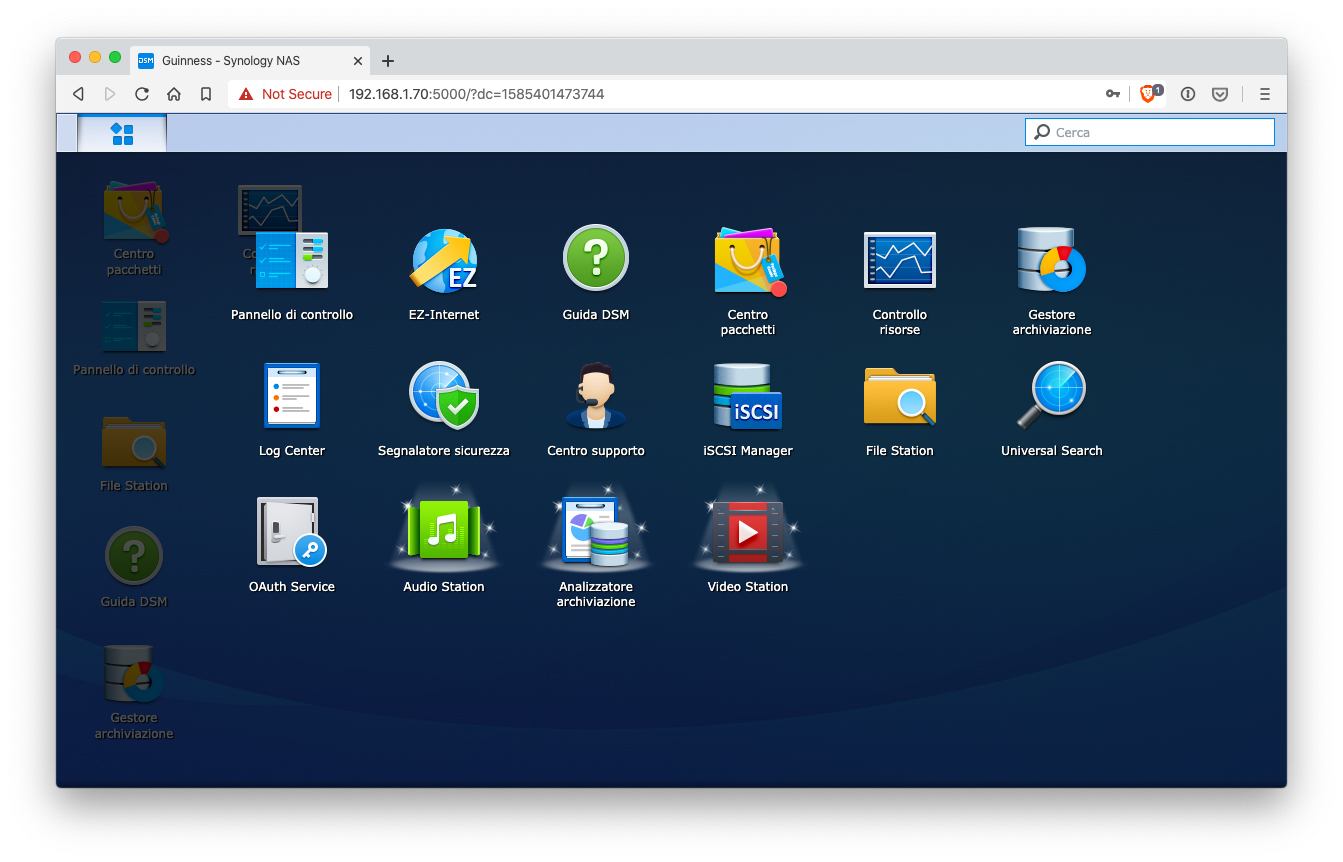Open a new browser tab
The image size is (1343, 862).
tap(388, 61)
